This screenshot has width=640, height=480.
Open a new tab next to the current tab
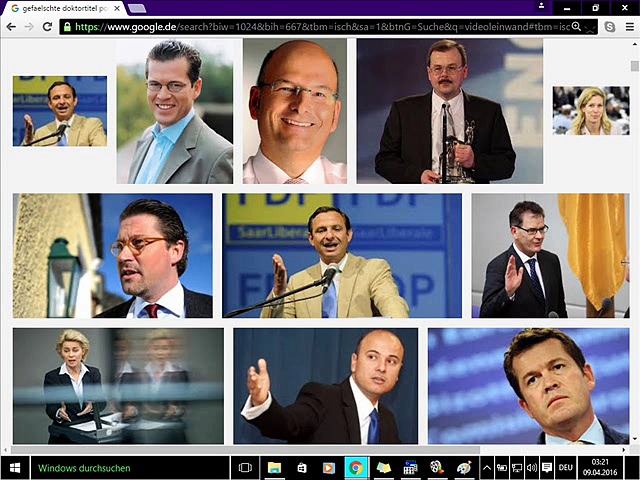(x=135, y=8)
